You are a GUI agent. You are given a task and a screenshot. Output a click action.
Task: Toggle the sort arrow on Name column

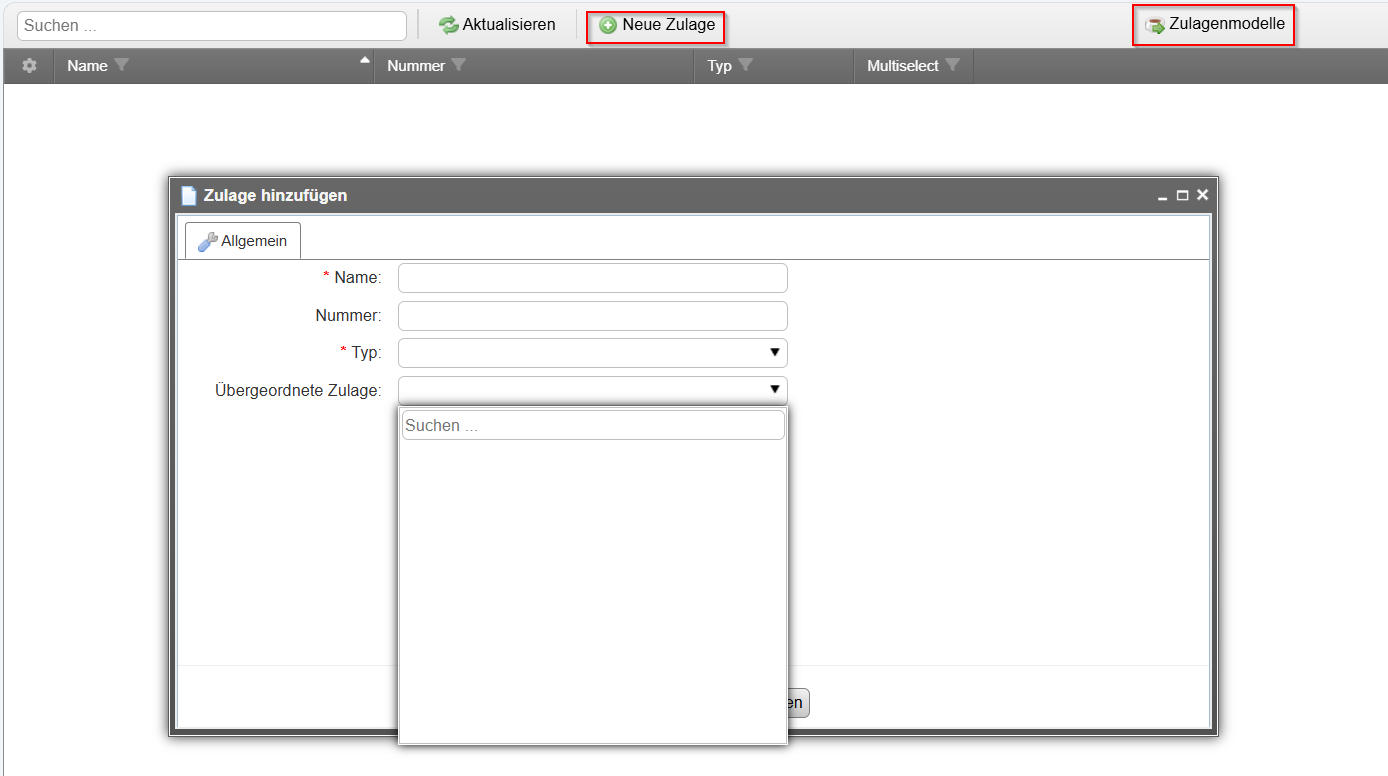coord(365,61)
